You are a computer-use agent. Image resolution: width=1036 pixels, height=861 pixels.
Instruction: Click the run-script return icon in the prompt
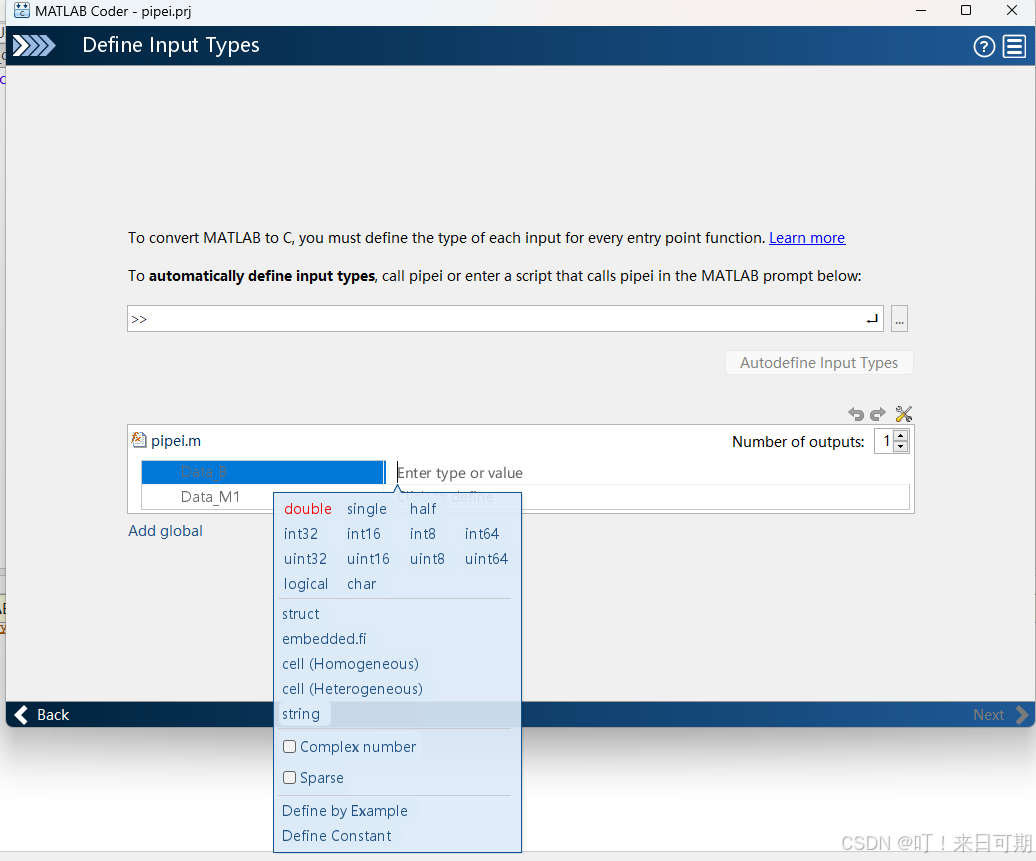pos(872,318)
